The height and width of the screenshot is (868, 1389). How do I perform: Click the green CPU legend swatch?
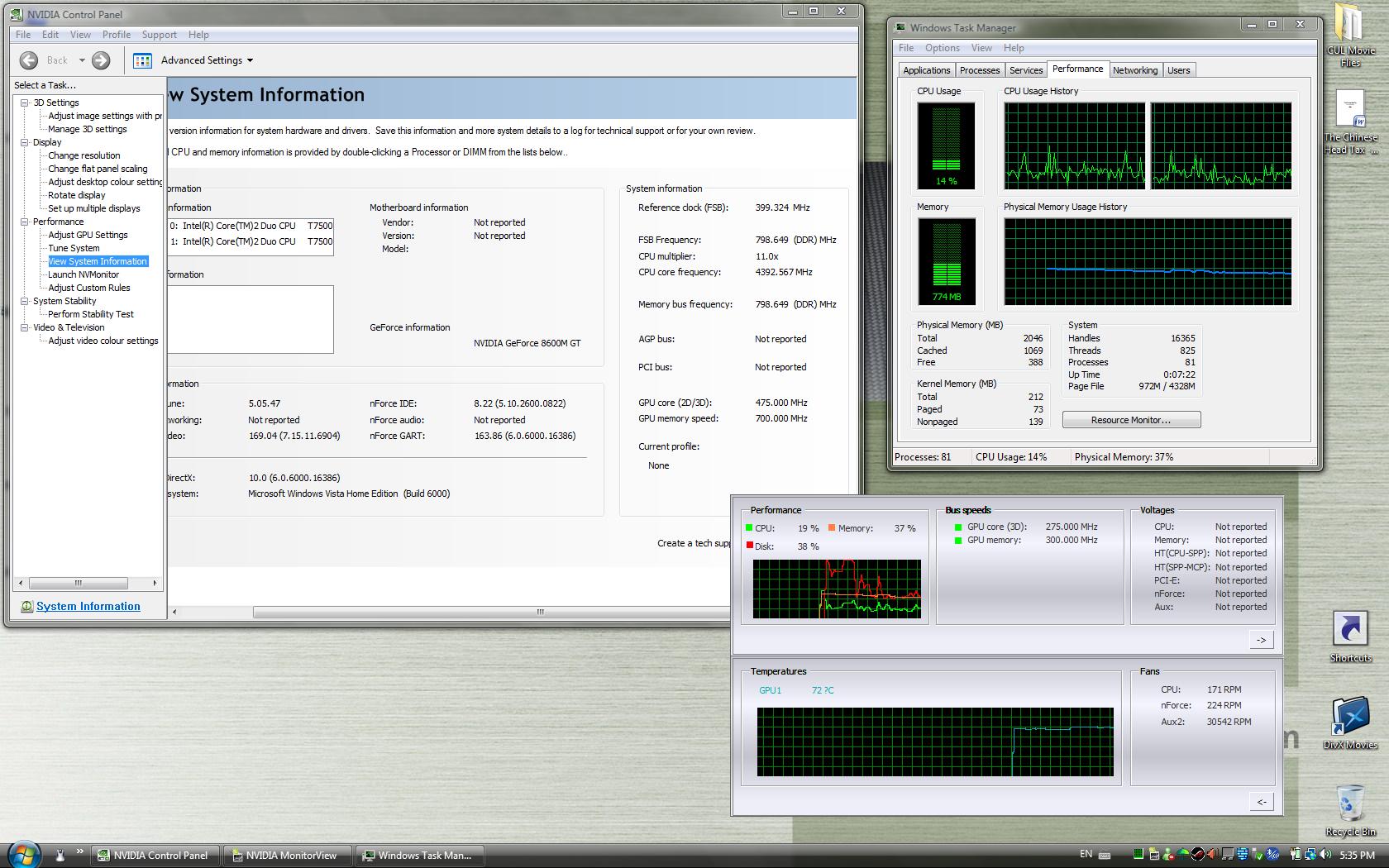pos(749,527)
